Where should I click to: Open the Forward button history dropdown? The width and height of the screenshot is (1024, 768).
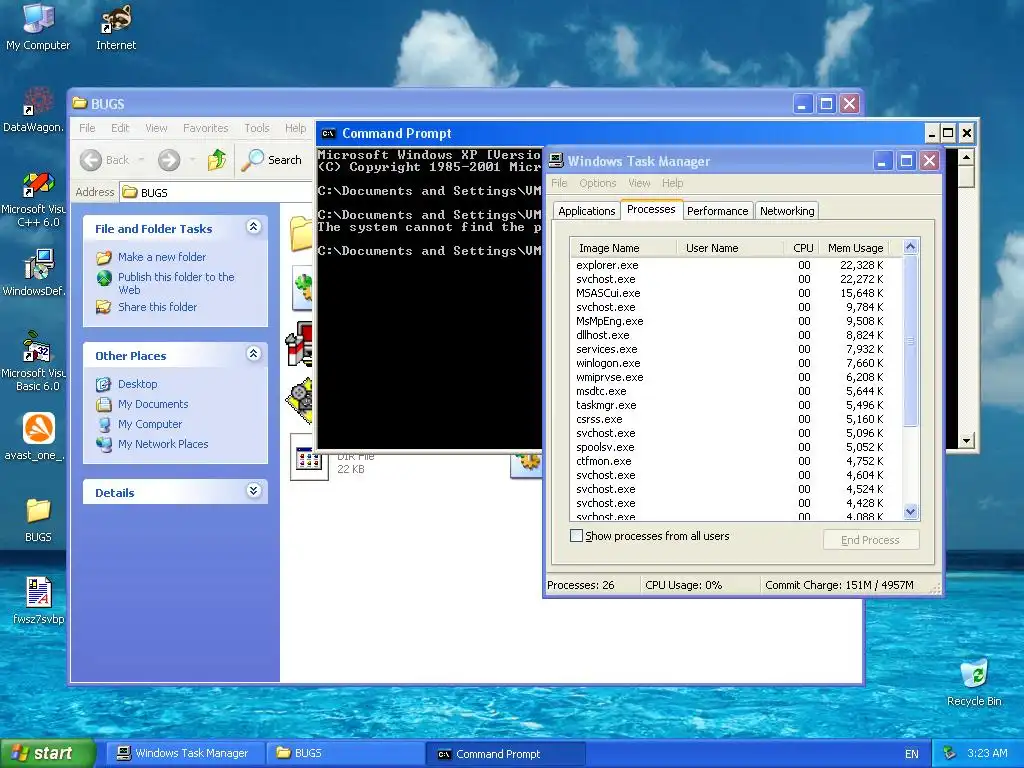tap(192, 160)
